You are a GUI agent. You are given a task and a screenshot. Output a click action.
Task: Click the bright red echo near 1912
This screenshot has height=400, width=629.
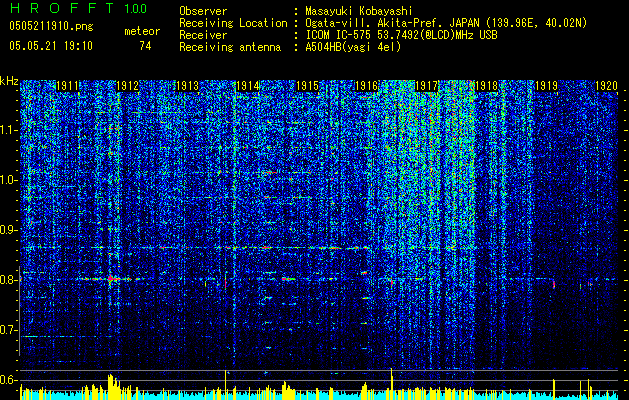(112, 278)
